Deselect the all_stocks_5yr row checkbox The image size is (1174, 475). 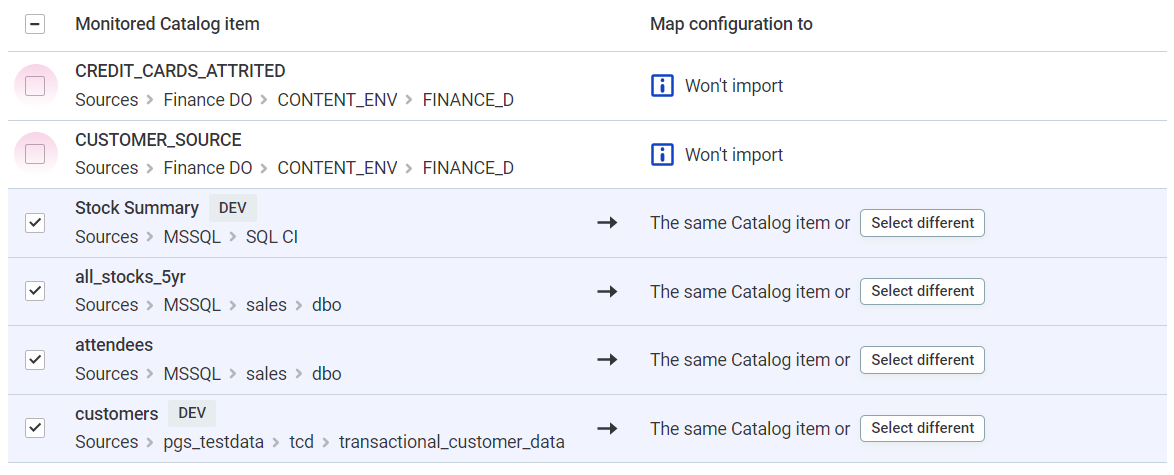tap(35, 291)
